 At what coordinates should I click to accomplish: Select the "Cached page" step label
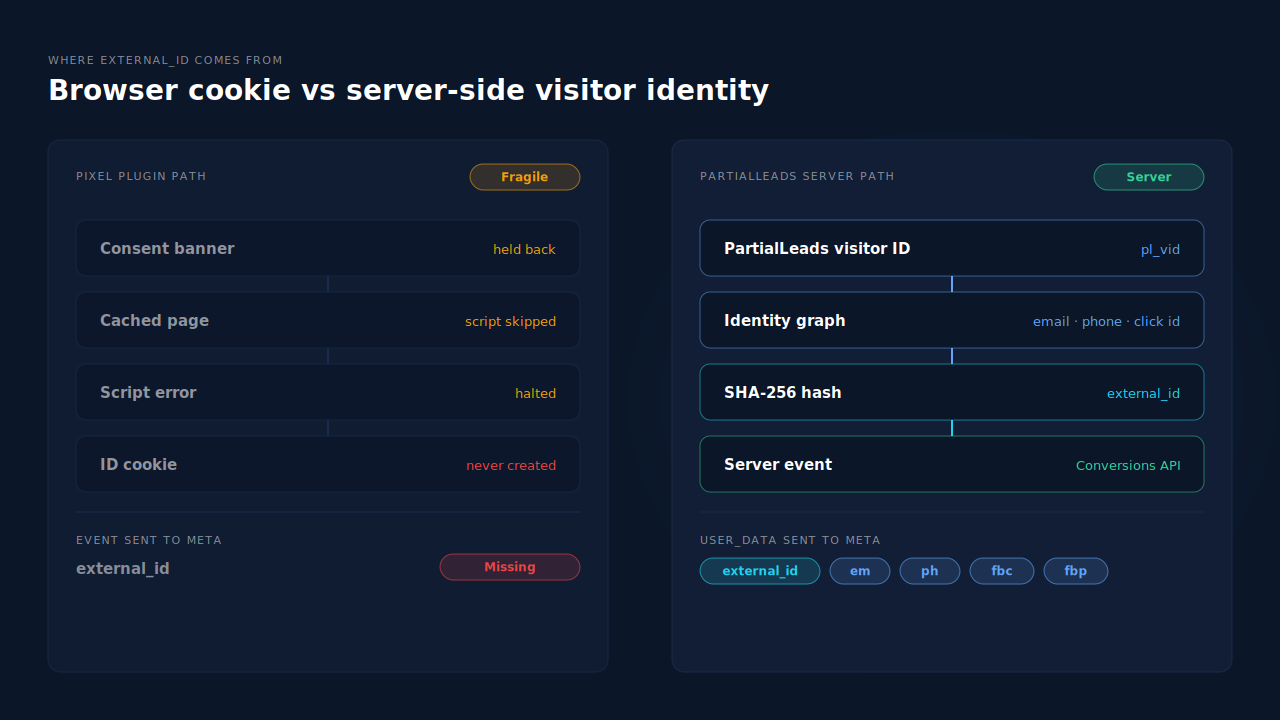click(x=154, y=321)
